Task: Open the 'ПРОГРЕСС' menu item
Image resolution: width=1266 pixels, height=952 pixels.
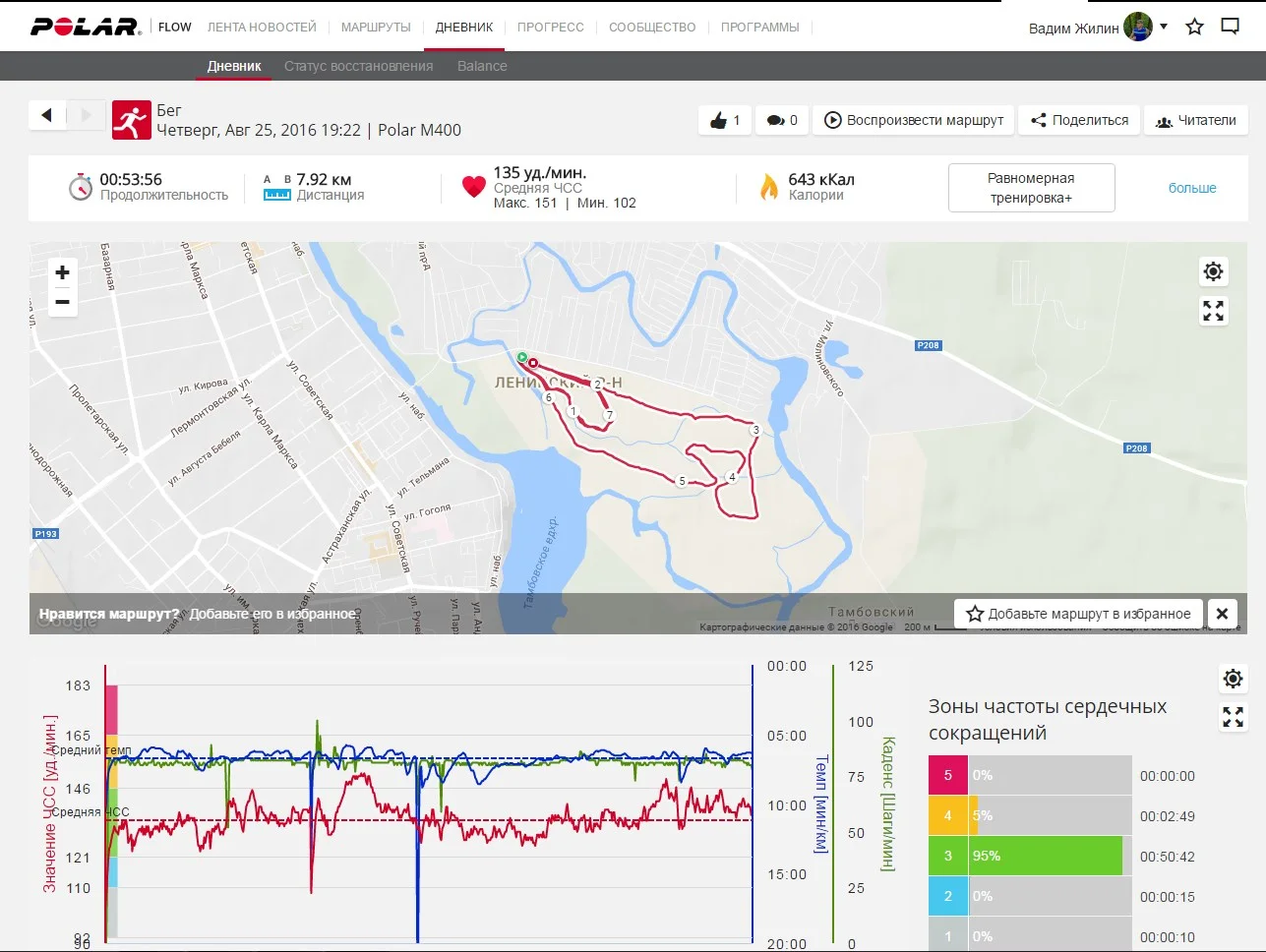Action: pos(550,27)
